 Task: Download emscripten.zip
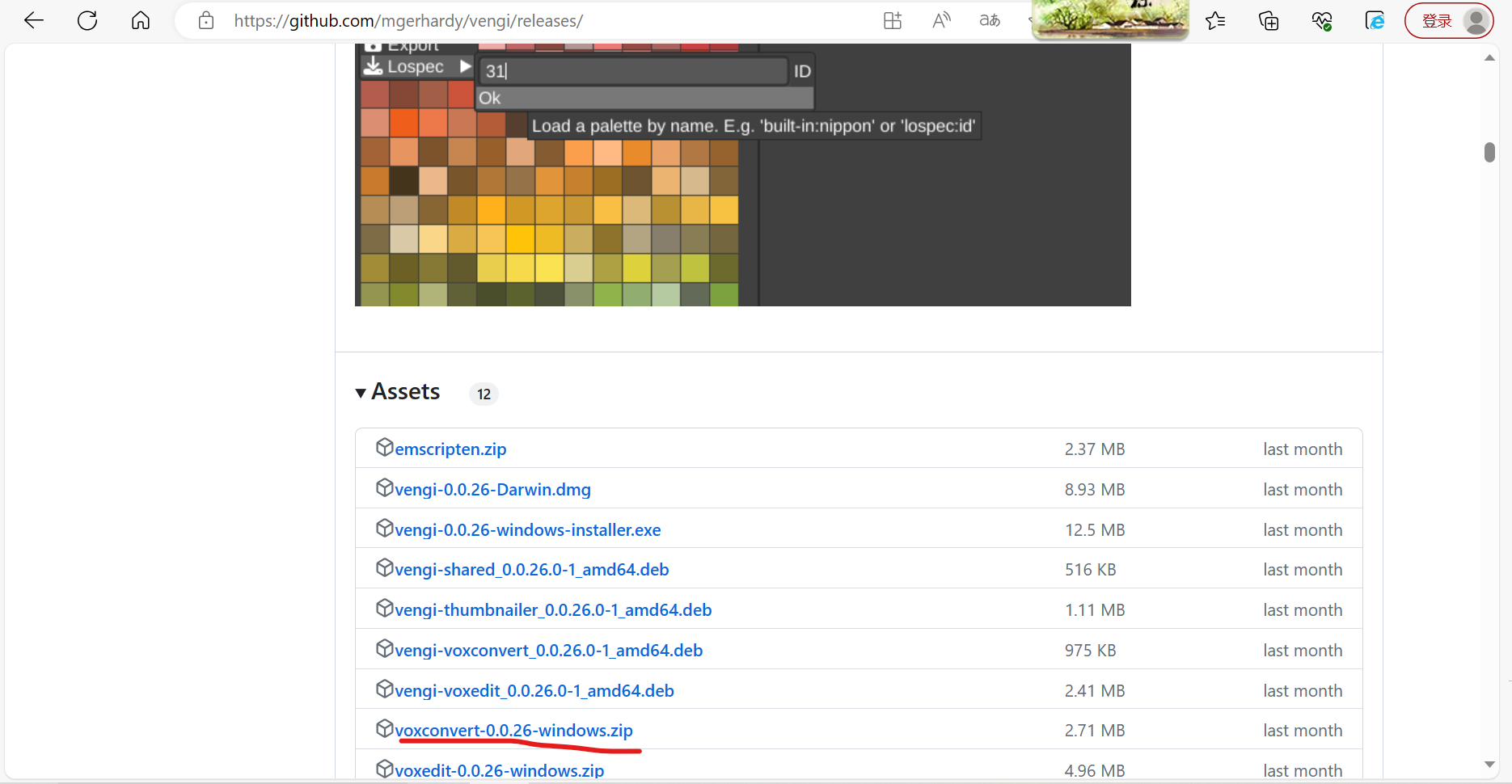coord(450,449)
